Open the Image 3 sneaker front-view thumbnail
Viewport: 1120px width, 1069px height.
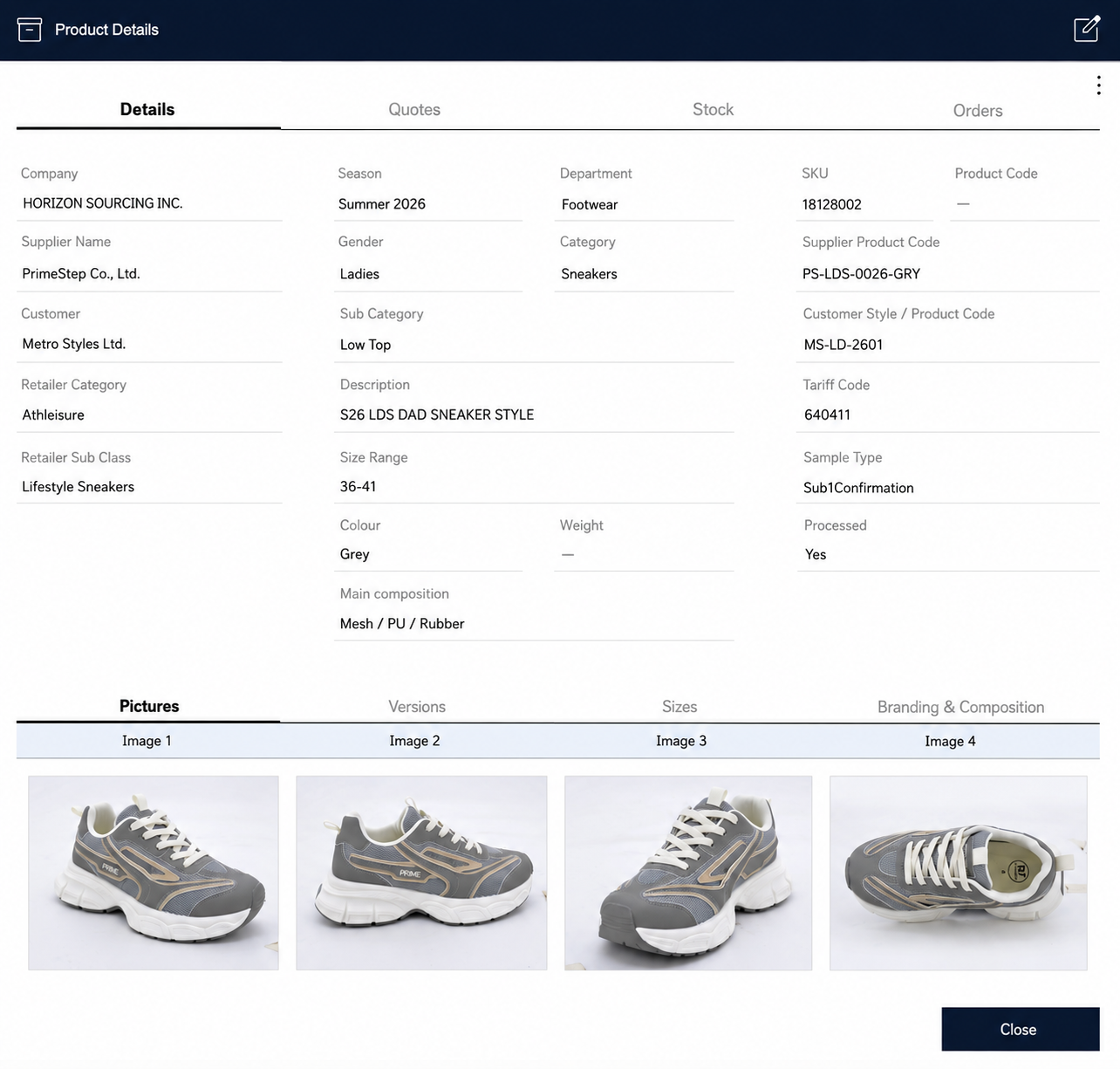click(688, 873)
